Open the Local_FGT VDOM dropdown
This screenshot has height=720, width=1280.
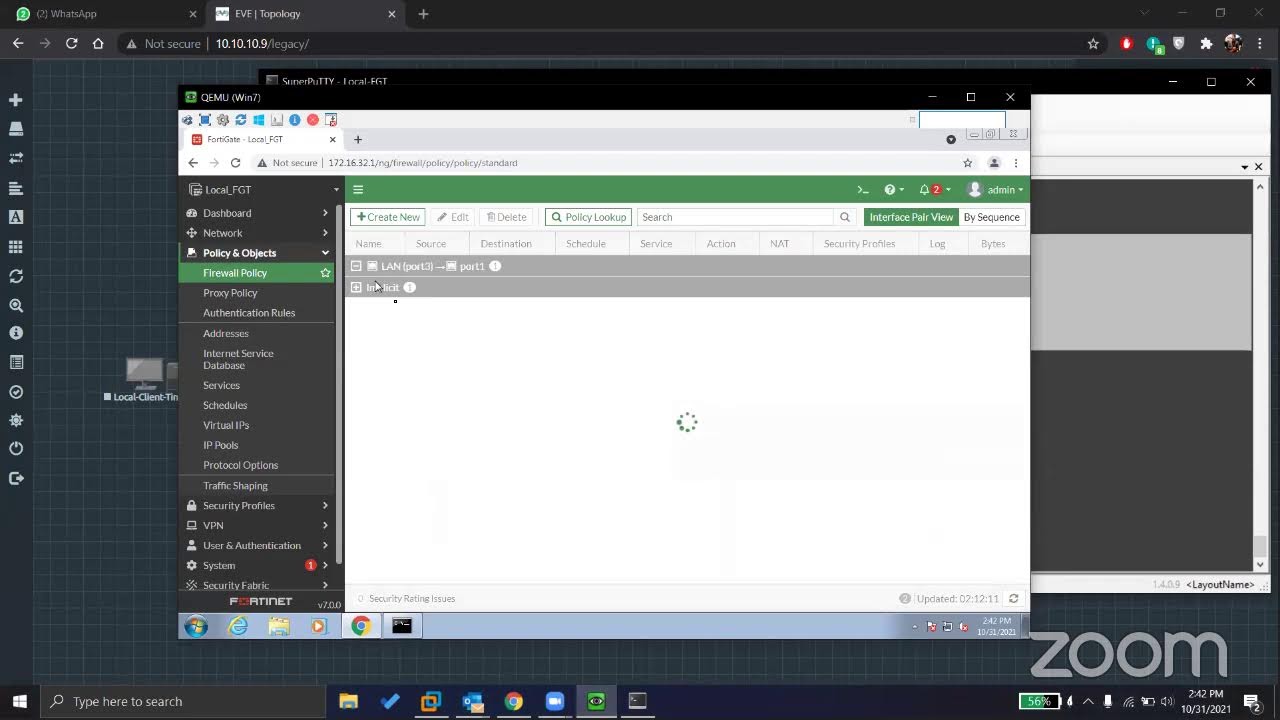[x=262, y=190]
